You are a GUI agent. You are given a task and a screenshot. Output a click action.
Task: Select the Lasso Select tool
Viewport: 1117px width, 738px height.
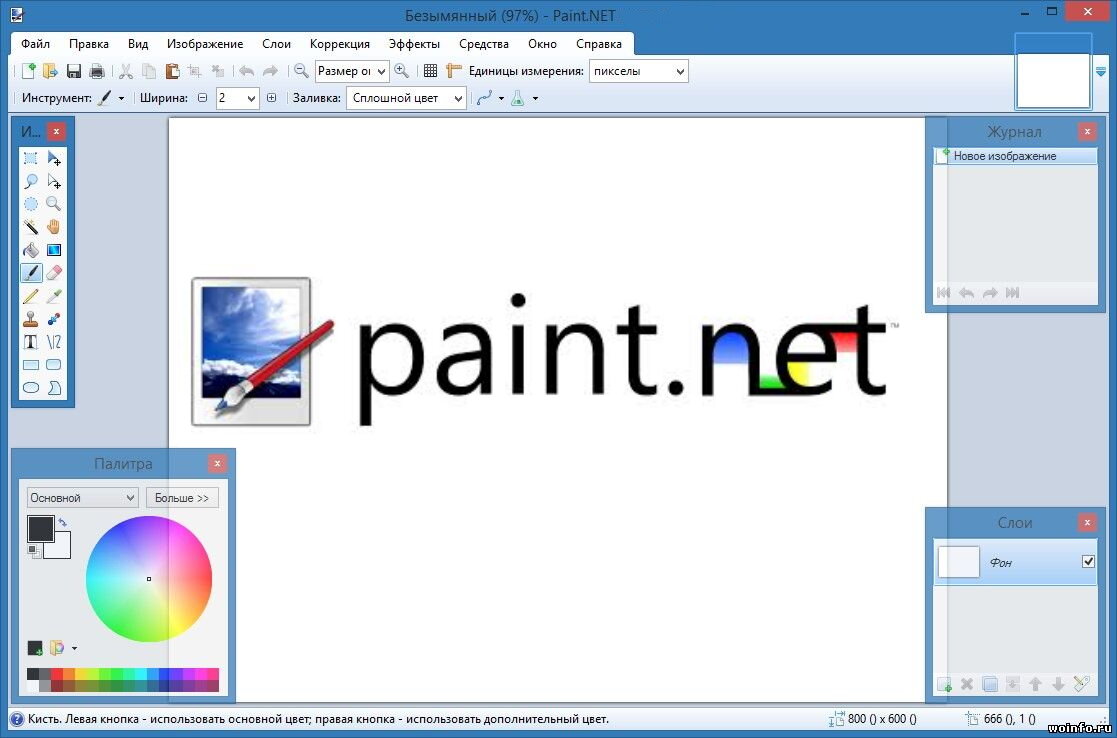[31, 181]
